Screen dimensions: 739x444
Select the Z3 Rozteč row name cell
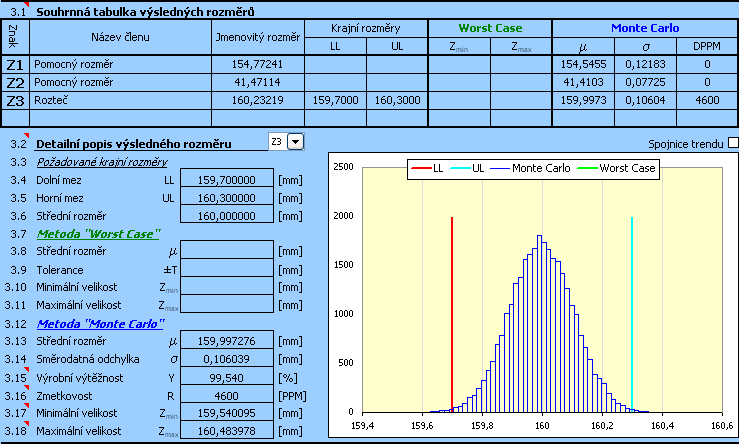point(120,100)
